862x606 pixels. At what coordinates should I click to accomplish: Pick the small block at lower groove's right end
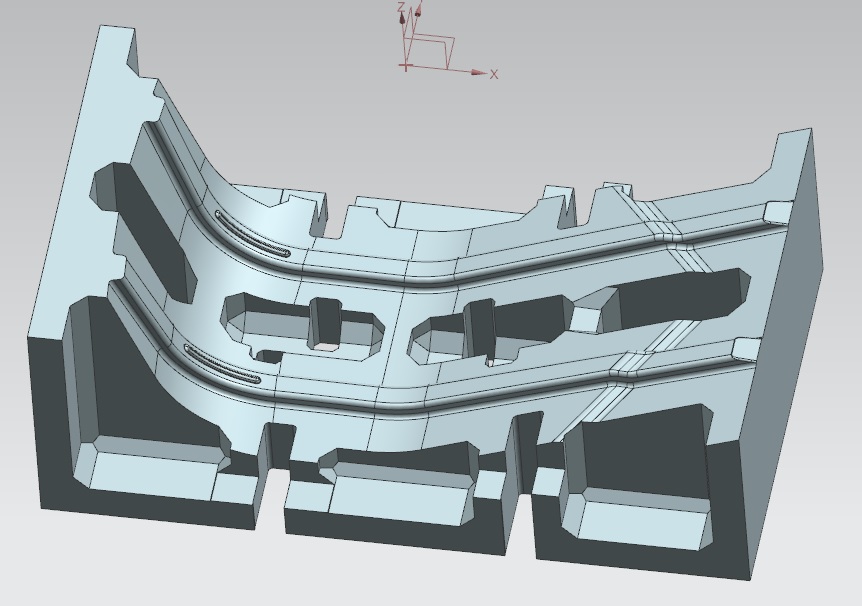click(x=745, y=347)
